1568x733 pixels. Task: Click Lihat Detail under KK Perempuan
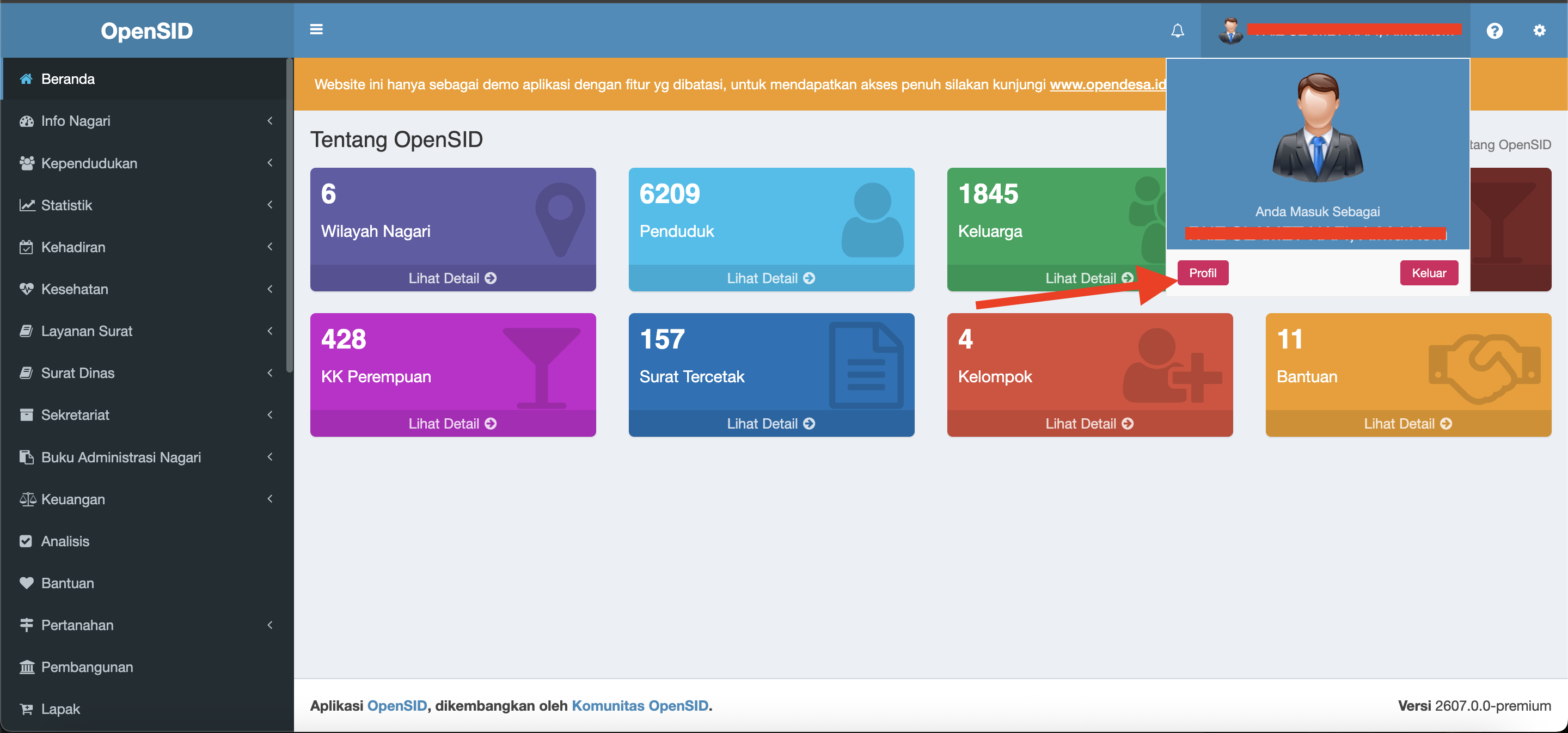click(452, 424)
